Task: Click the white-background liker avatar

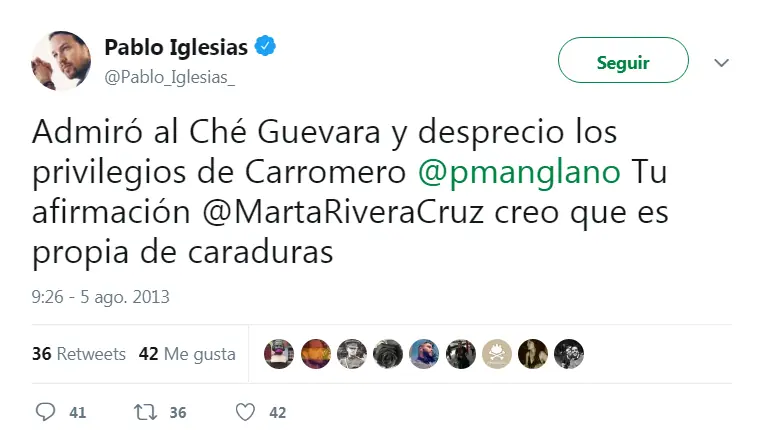Action: (496, 354)
